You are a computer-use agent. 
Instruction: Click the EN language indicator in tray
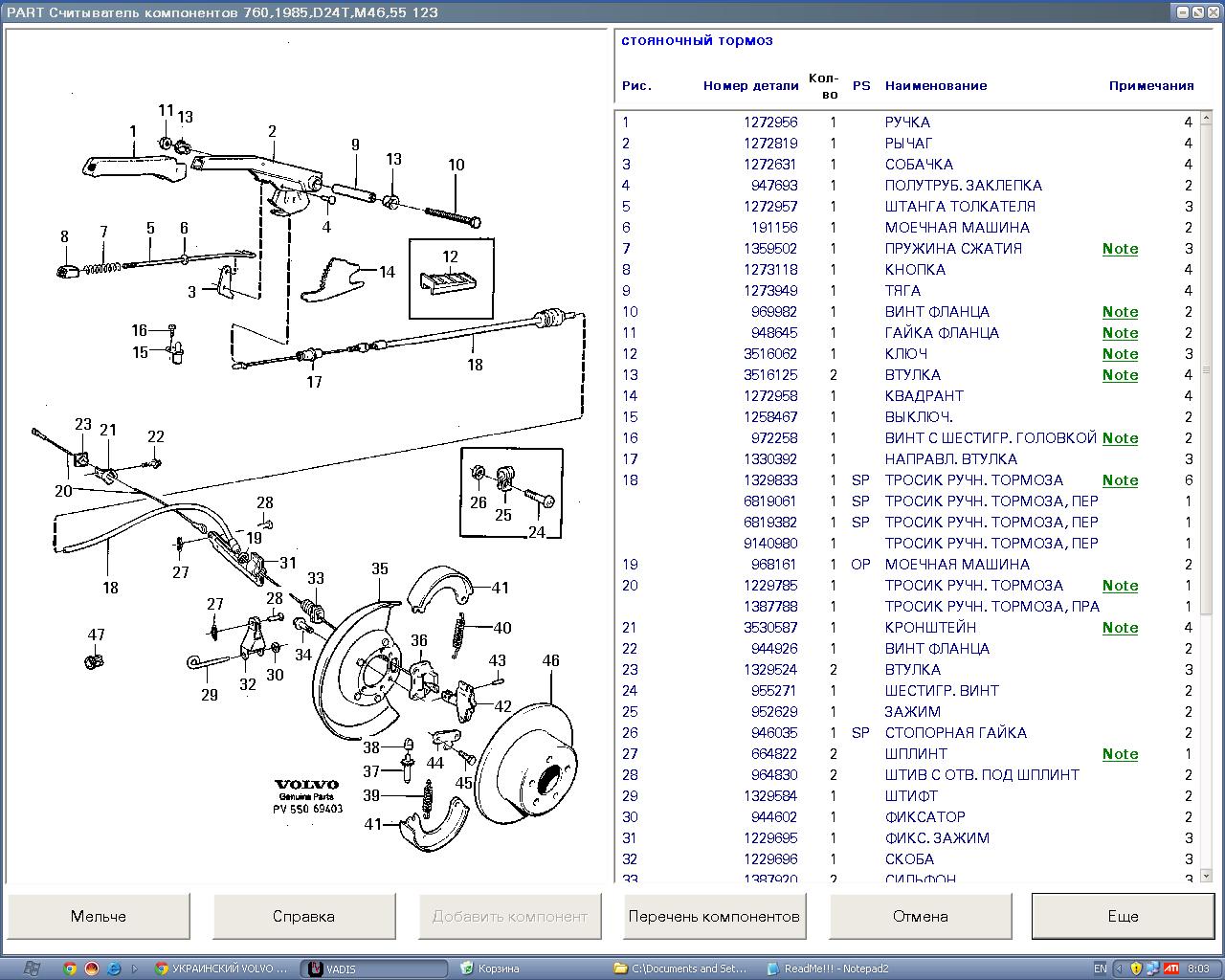click(x=1100, y=969)
